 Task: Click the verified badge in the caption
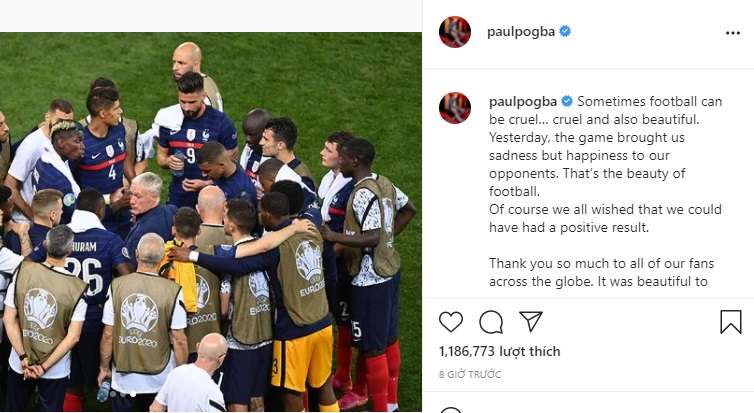point(567,101)
